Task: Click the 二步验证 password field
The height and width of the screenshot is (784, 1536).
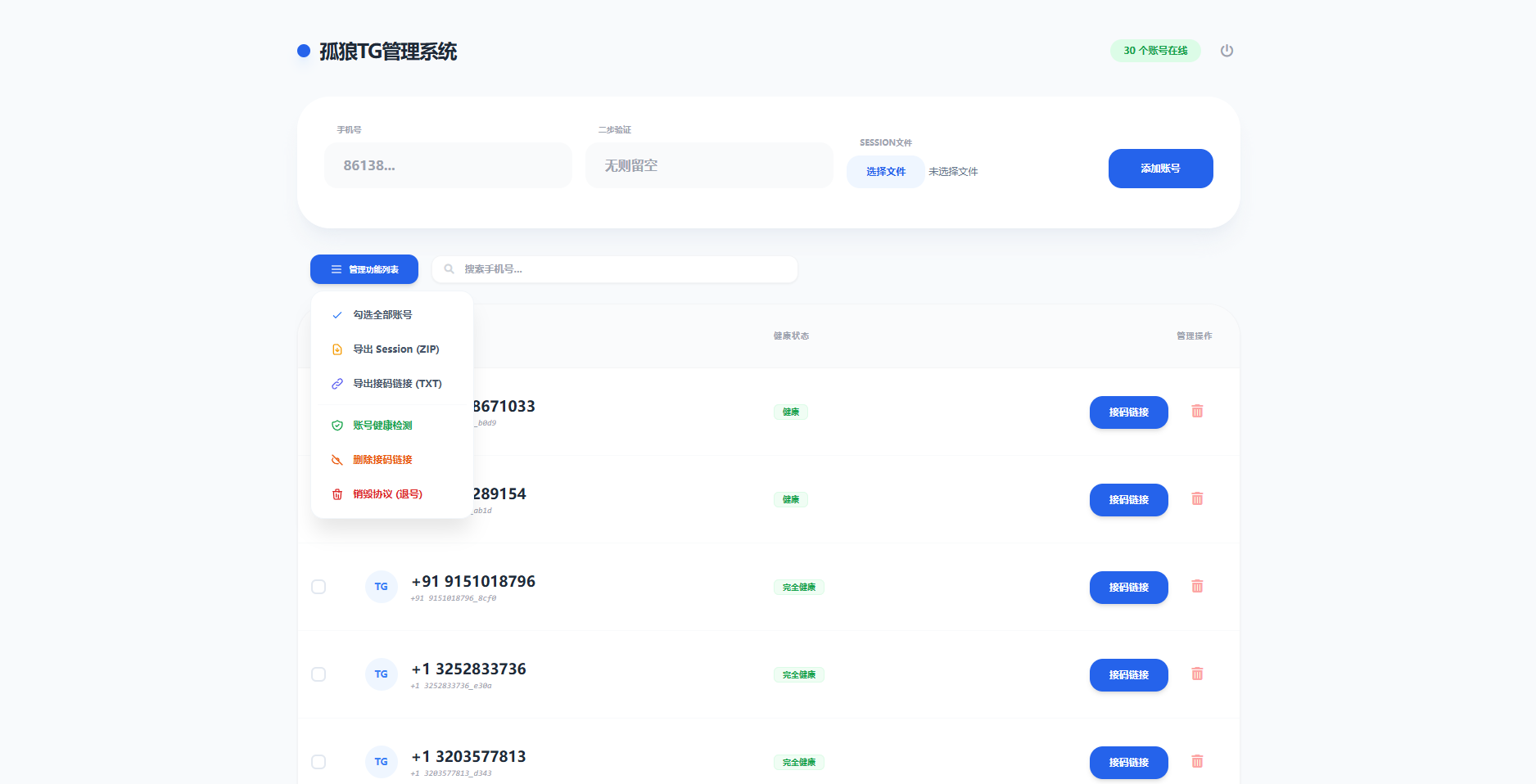Action: click(x=709, y=165)
